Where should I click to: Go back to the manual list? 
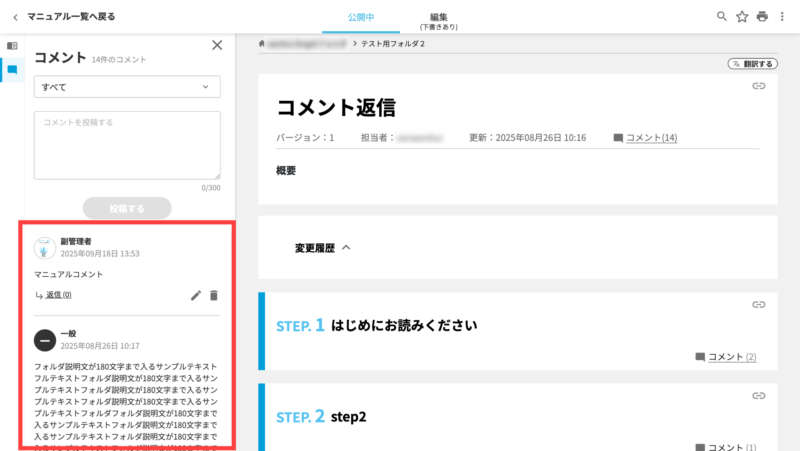(71, 17)
